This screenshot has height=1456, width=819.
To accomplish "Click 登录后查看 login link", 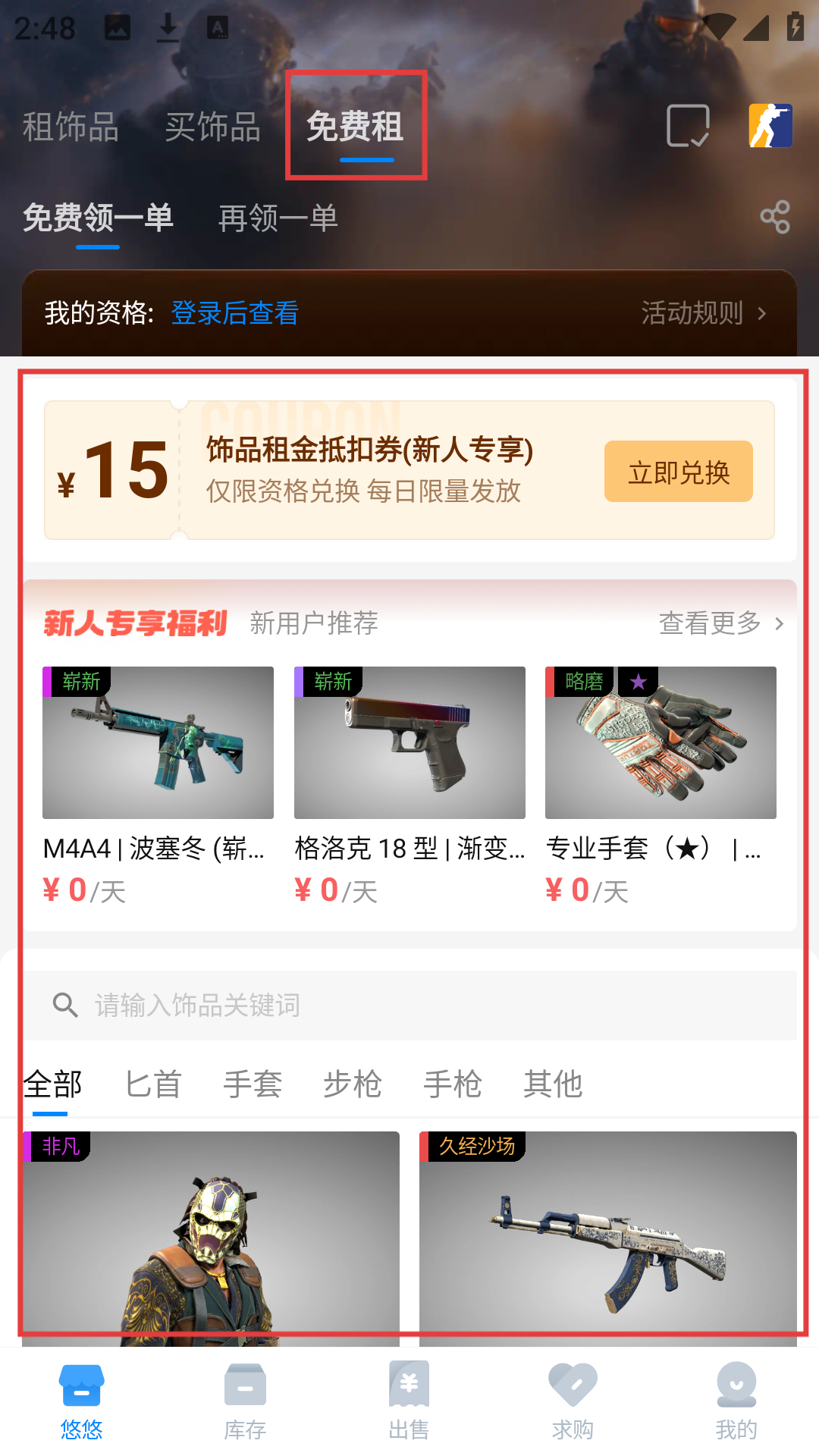I will [x=235, y=313].
